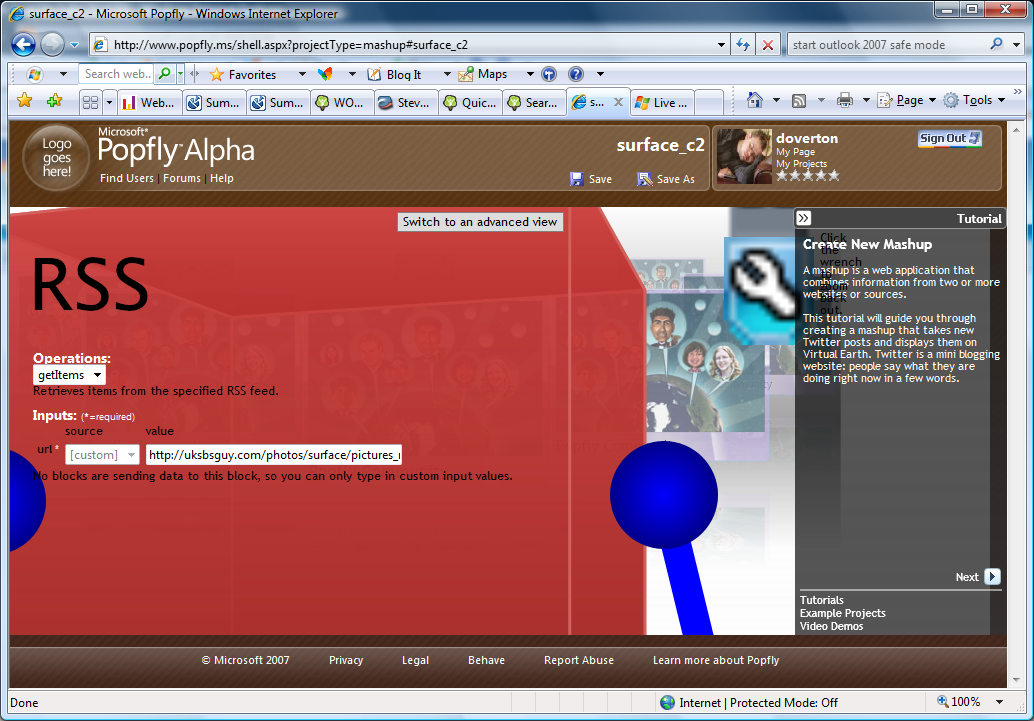Screen dimensions: 1034x721
Task: Expand the address bar history dropdown
Action: click(x=721, y=45)
